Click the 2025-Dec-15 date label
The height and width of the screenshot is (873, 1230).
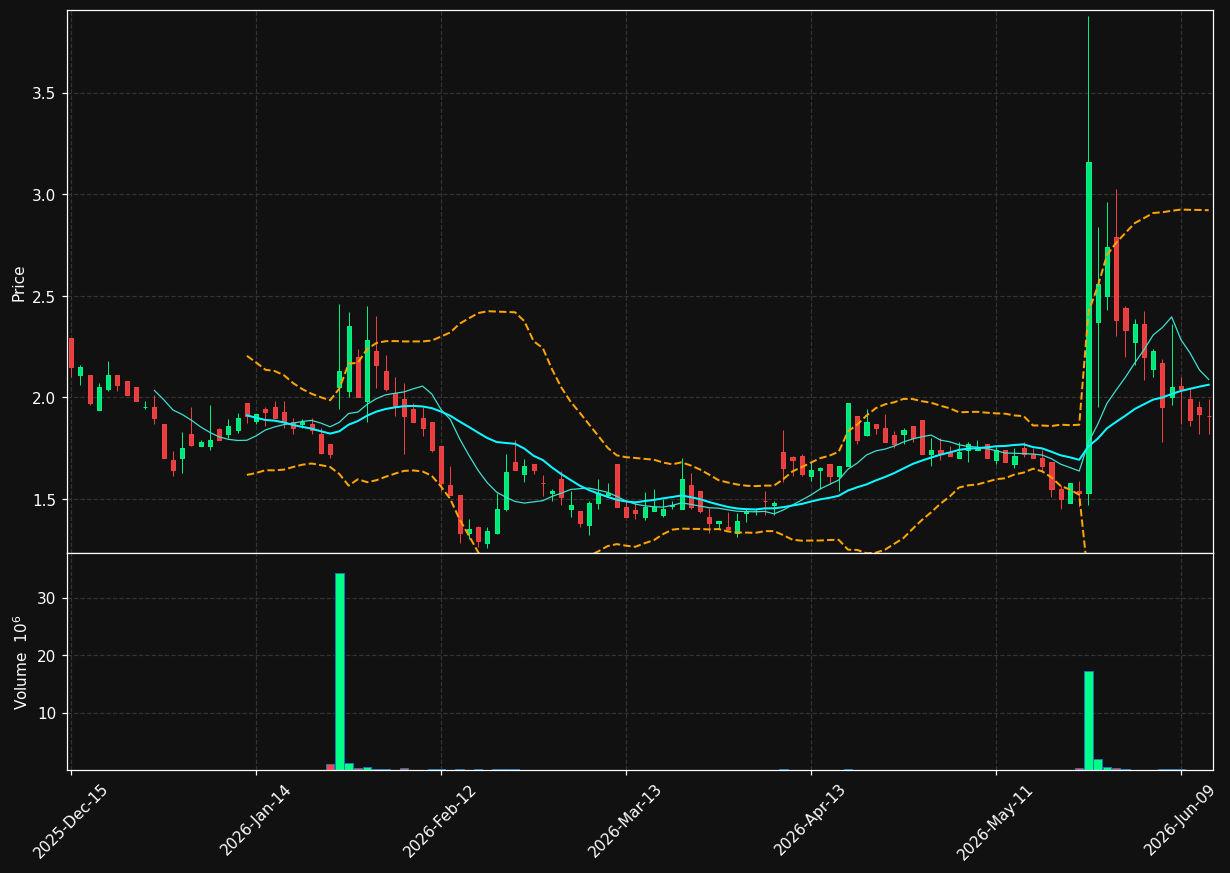(71, 822)
